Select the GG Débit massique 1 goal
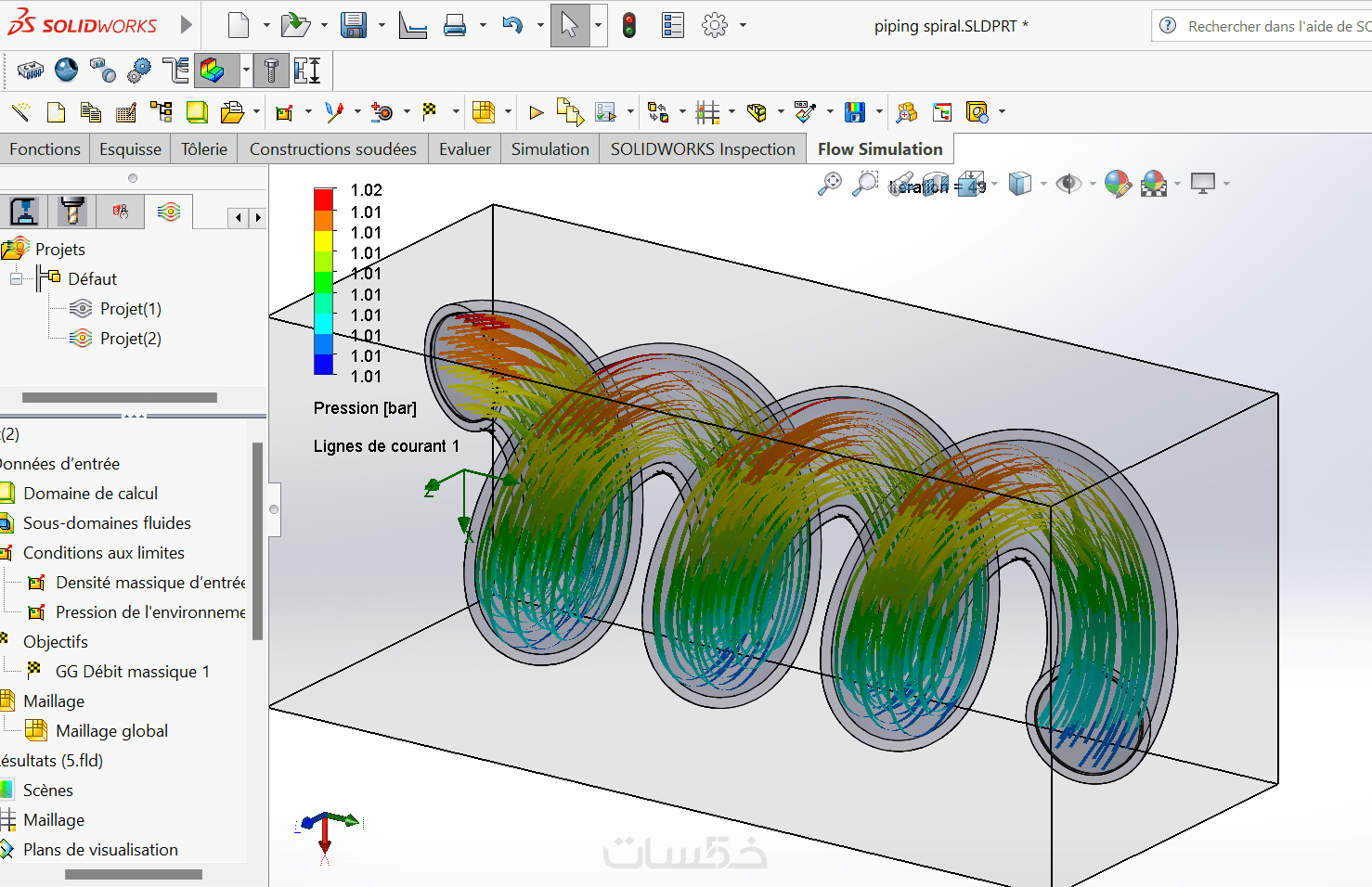This screenshot has width=1372, height=887. [x=133, y=672]
